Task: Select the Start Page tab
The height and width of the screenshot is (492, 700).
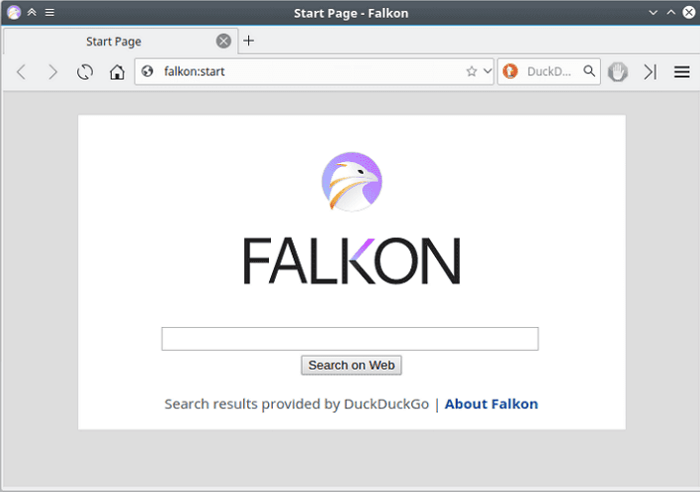Action: pyautogui.click(x=121, y=41)
